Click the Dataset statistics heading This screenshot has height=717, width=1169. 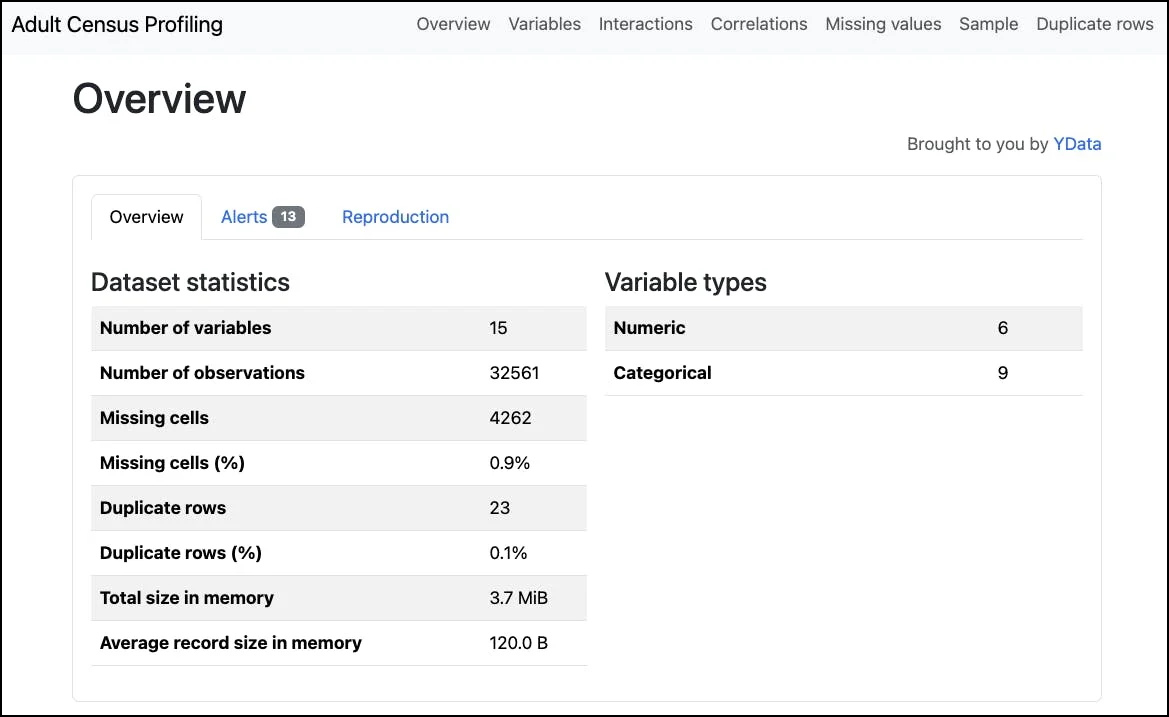click(x=190, y=282)
